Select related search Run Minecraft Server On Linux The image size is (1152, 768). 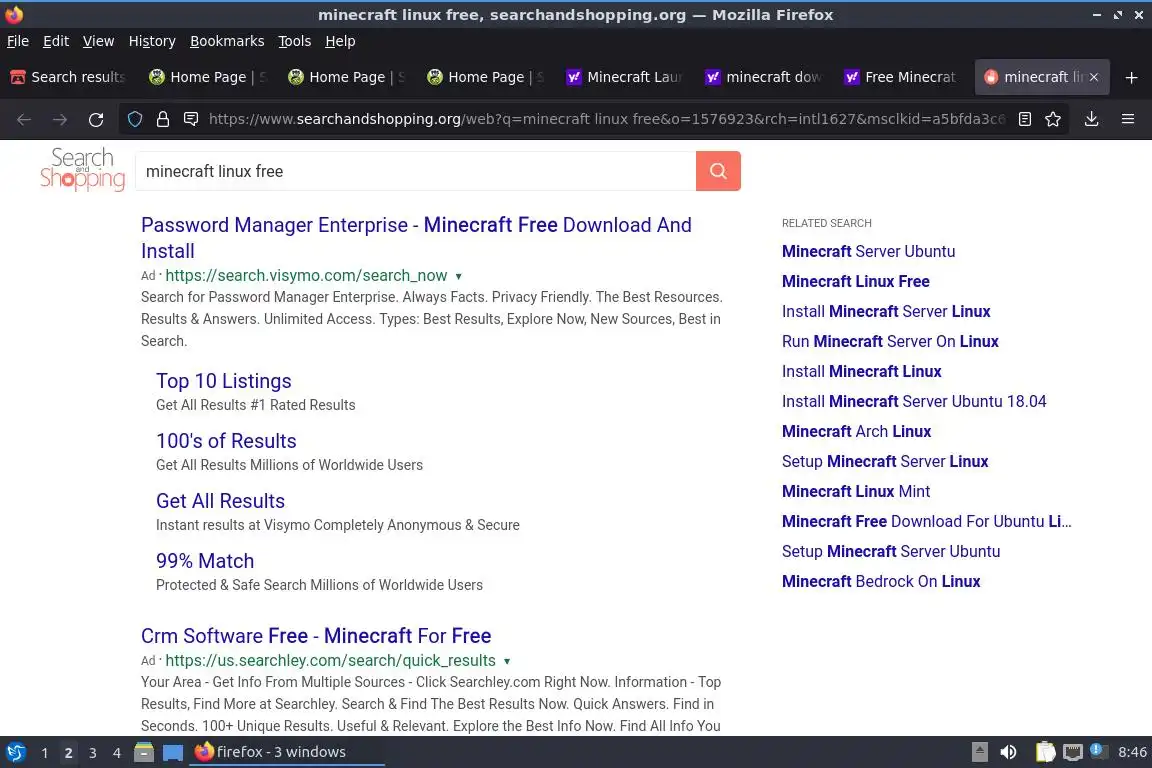pyautogui.click(x=890, y=342)
